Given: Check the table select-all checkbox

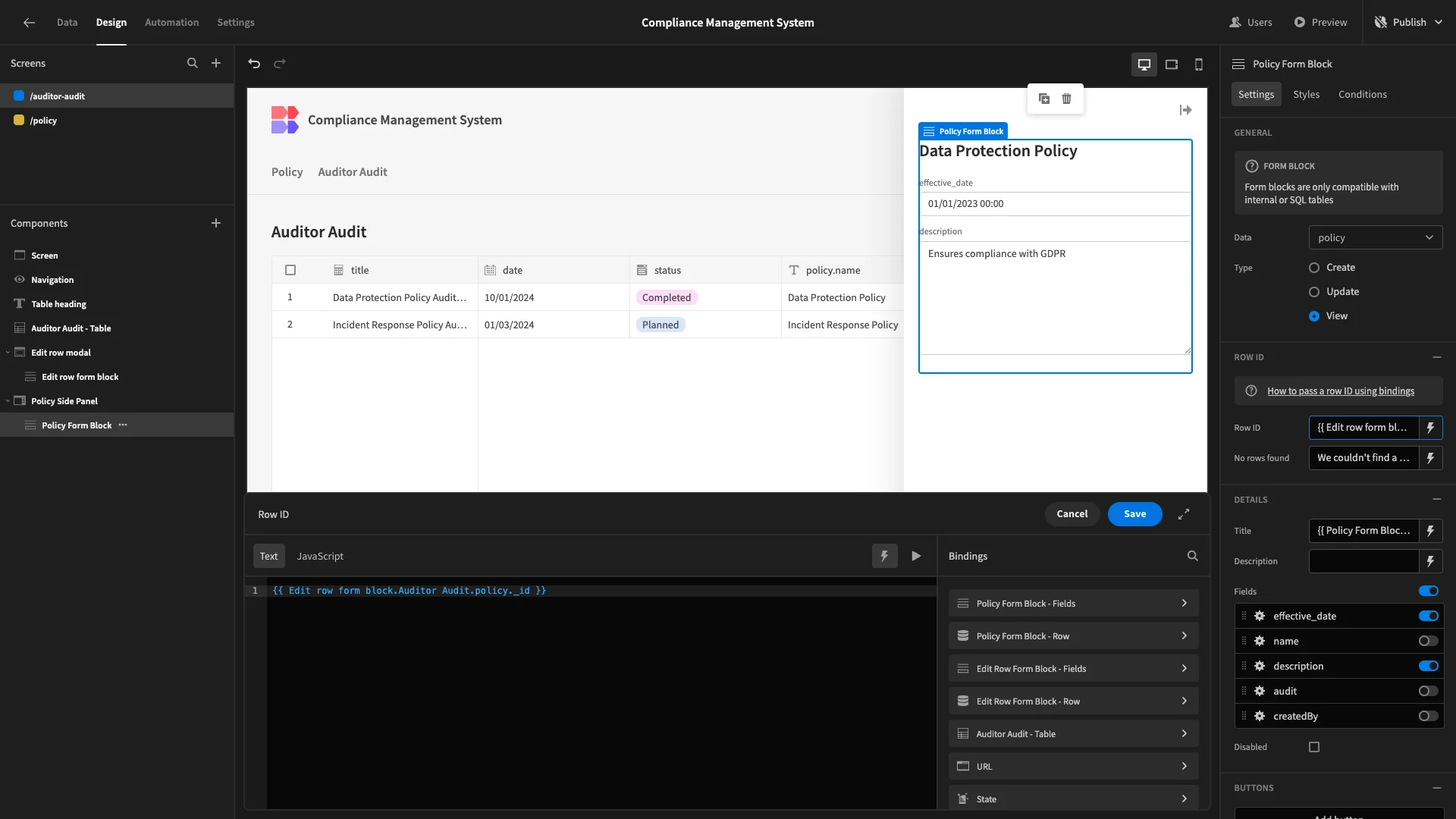Looking at the screenshot, I should [290, 270].
